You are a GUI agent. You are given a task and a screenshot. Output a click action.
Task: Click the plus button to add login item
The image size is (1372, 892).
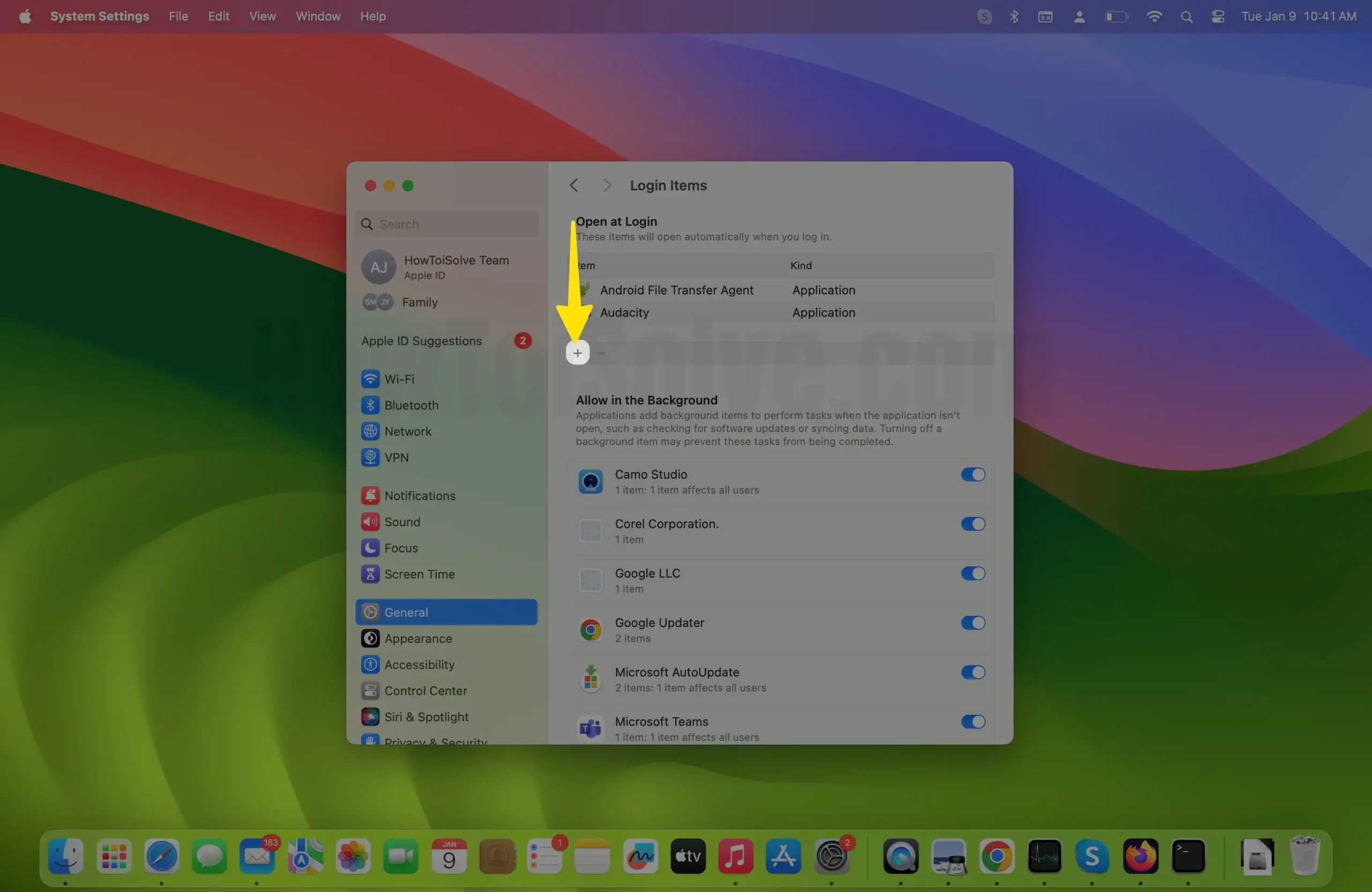577,353
